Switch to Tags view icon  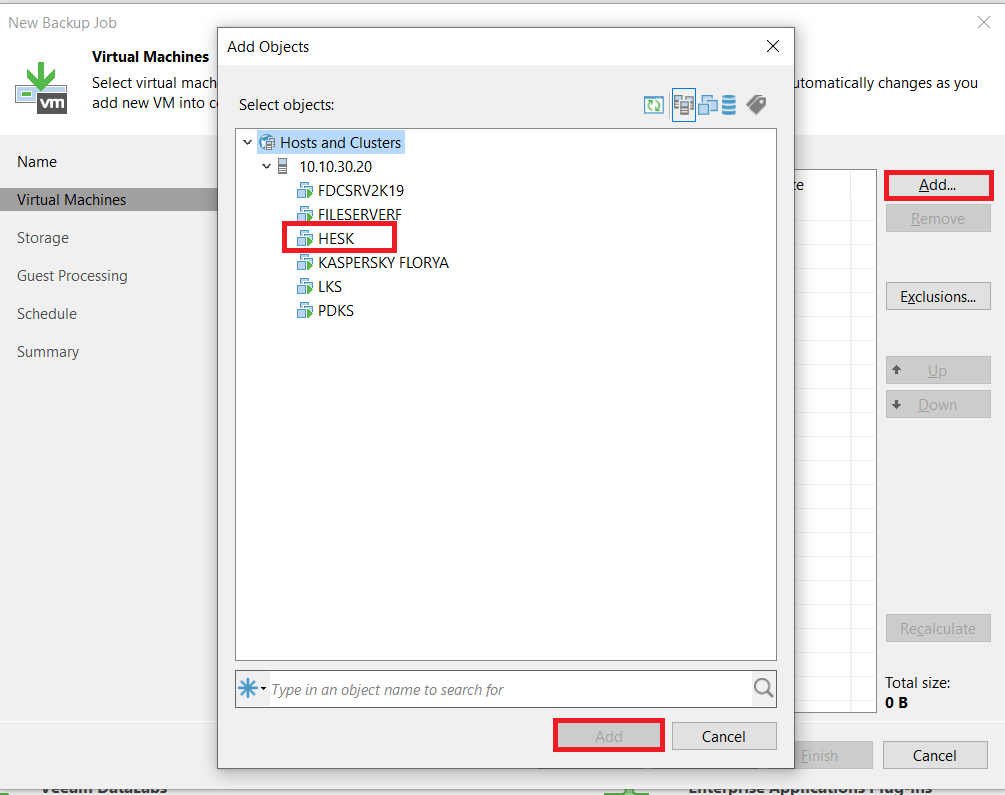click(x=756, y=105)
